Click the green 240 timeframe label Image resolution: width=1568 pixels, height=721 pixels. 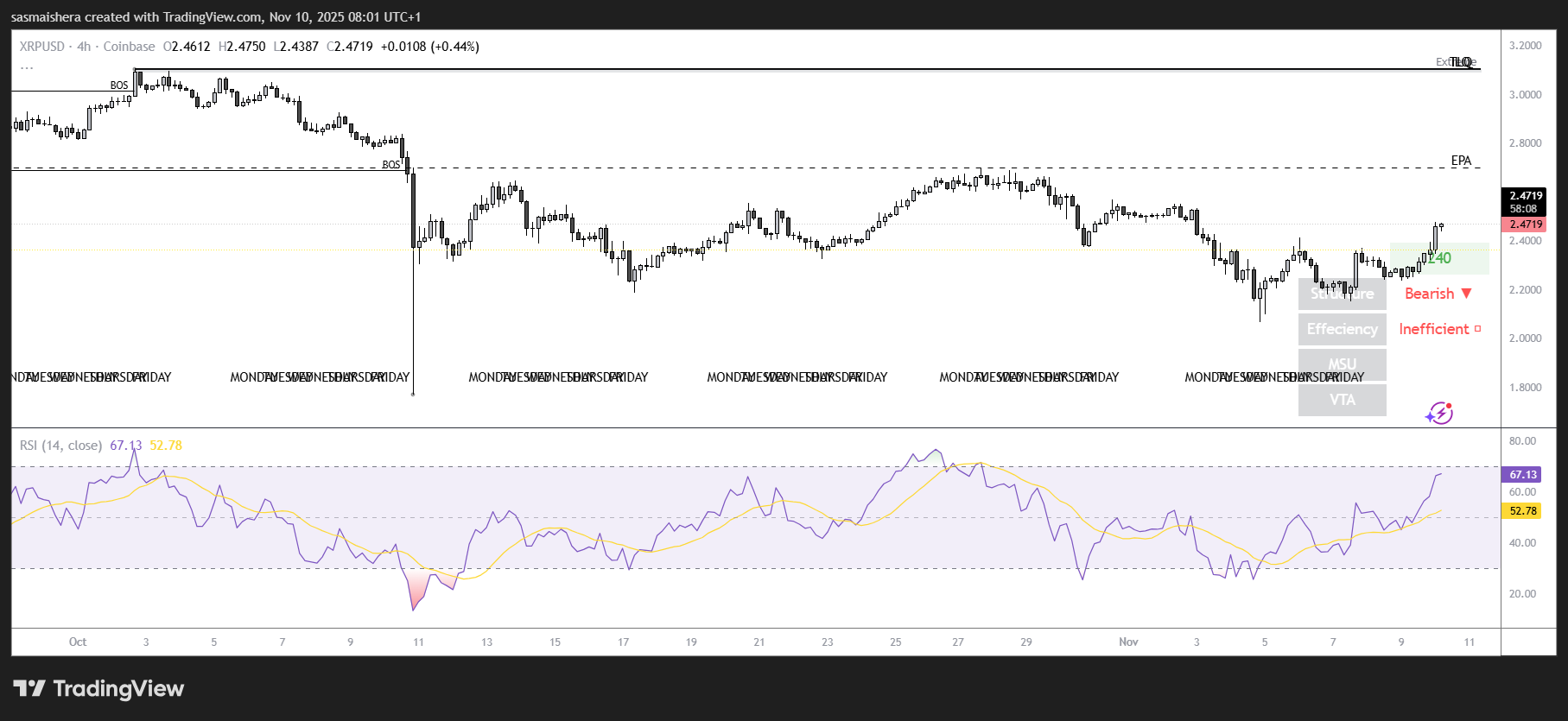[x=1439, y=258]
